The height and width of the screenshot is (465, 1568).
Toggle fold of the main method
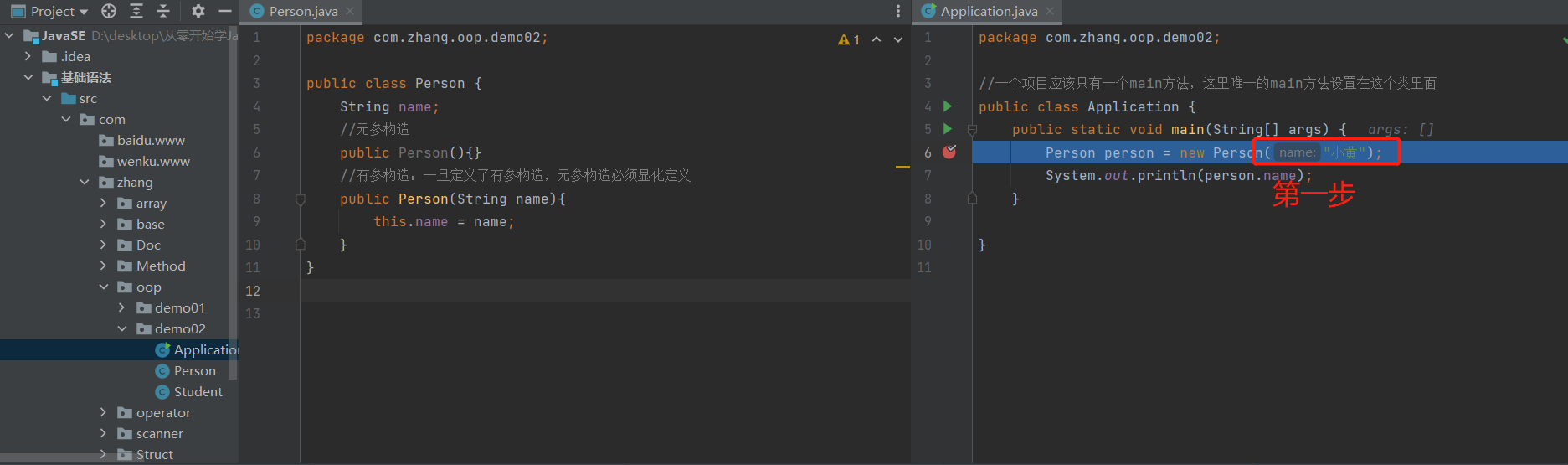point(972,130)
